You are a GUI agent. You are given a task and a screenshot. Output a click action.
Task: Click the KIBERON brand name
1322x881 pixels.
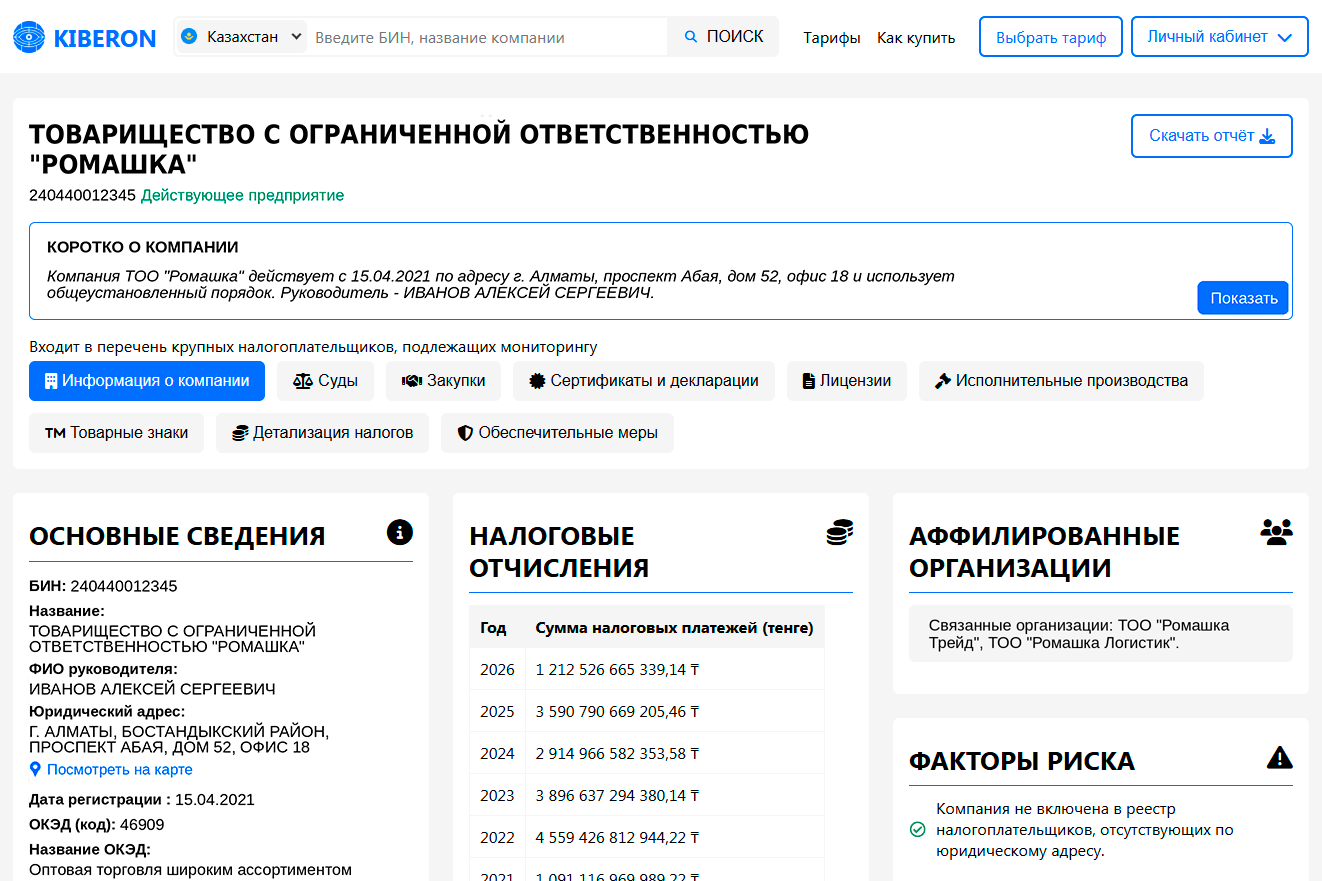(x=105, y=38)
